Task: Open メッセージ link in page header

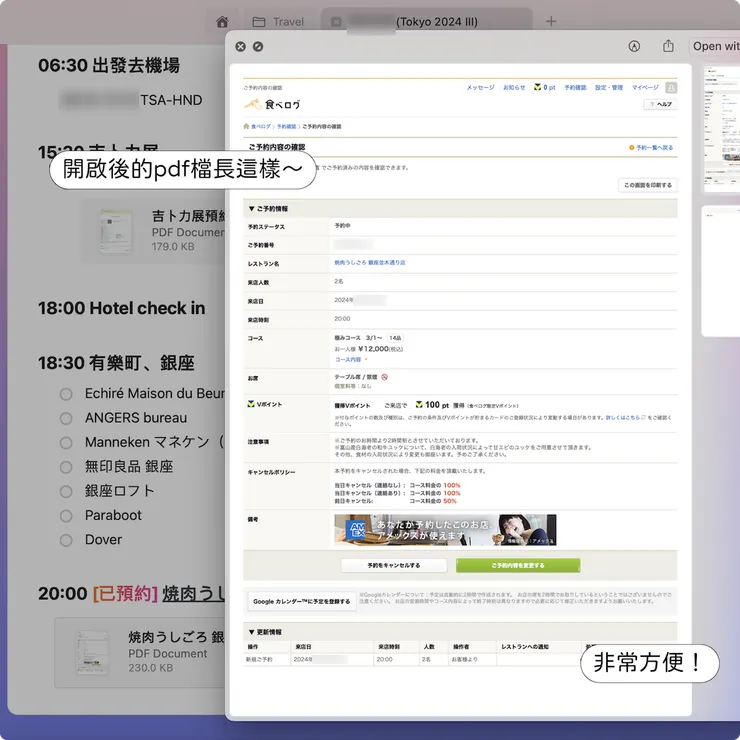Action: coord(480,87)
